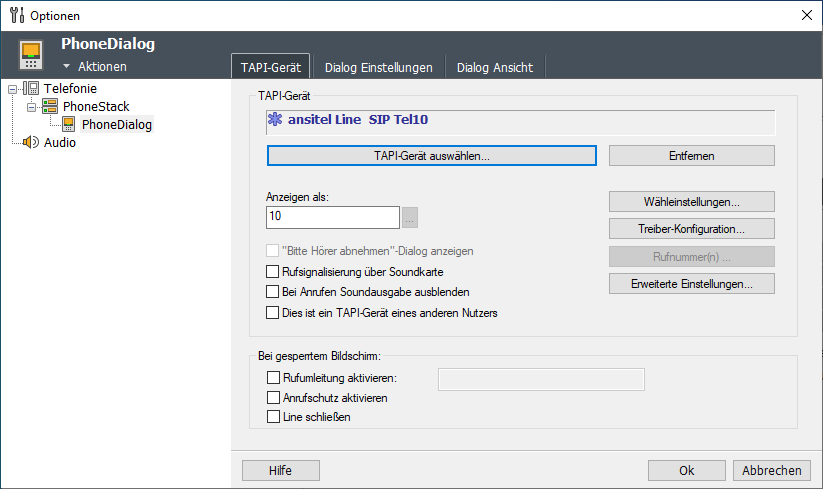Check Rufumleitung aktivieren option
The image size is (823, 489).
[x=273, y=378]
